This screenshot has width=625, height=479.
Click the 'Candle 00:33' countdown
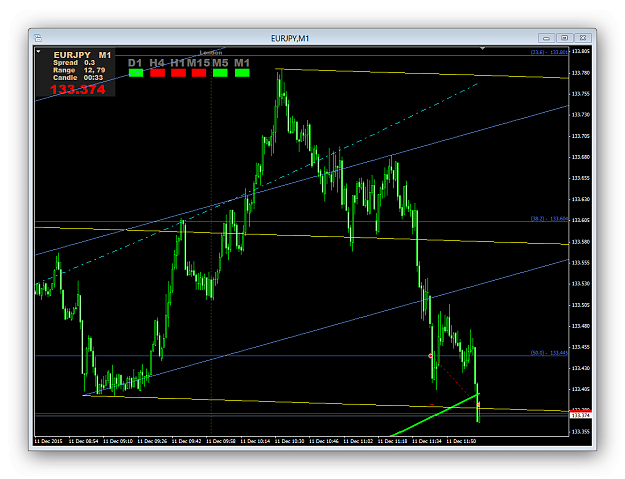point(78,78)
